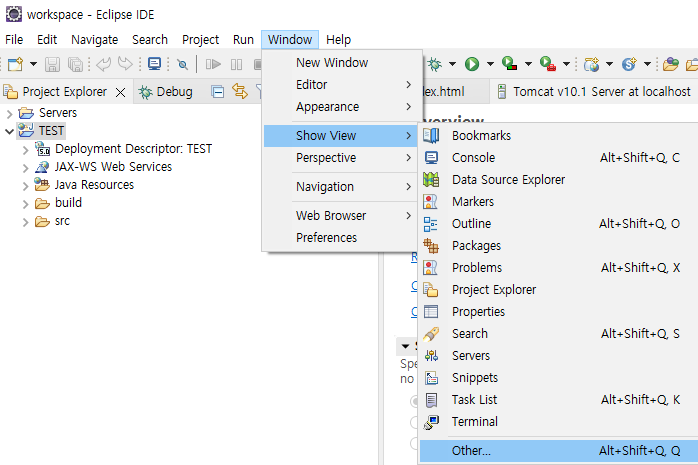Open the File menu
Image resolution: width=698 pixels, height=465 pixels.
(14, 40)
